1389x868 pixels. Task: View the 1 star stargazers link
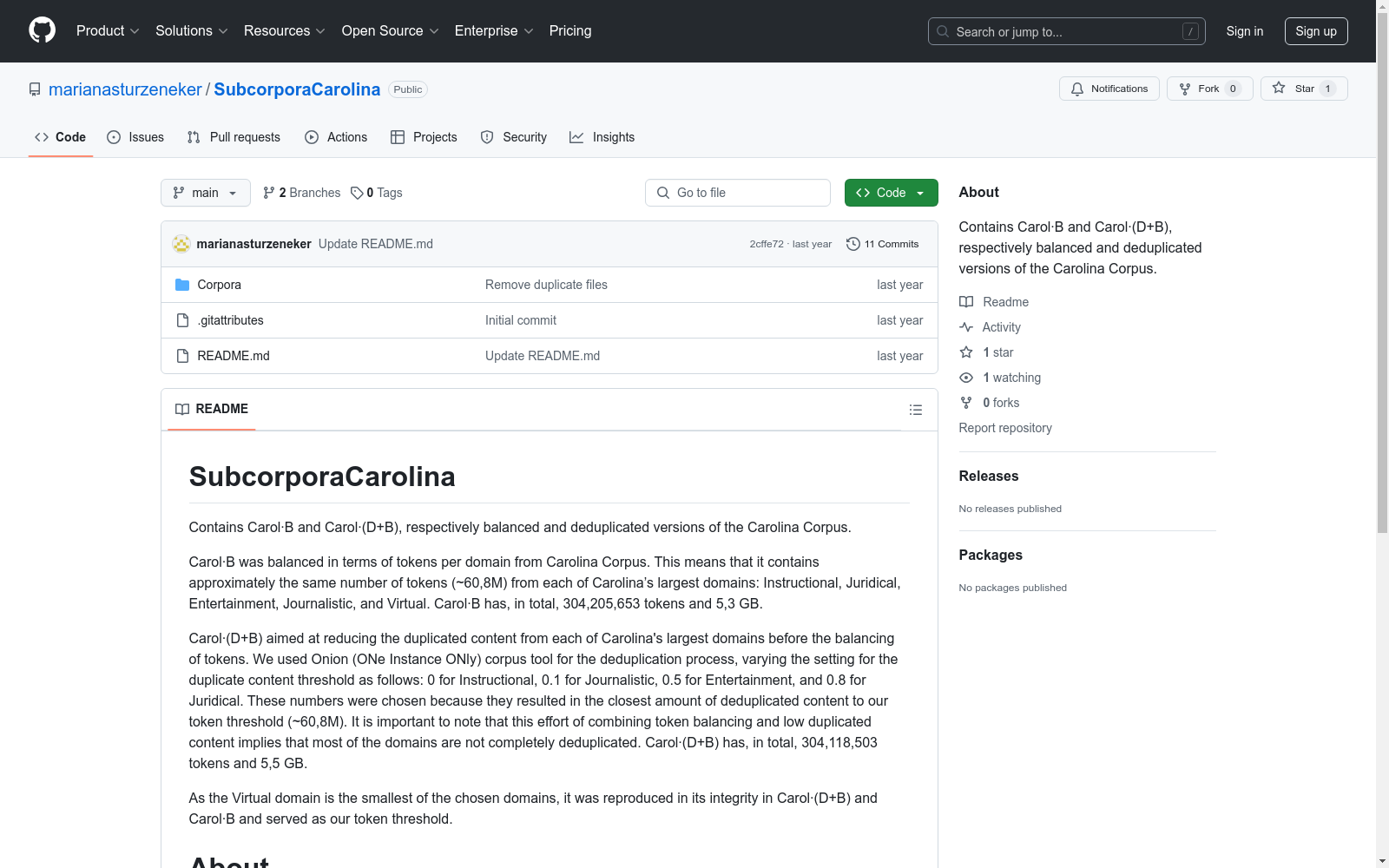(x=986, y=352)
